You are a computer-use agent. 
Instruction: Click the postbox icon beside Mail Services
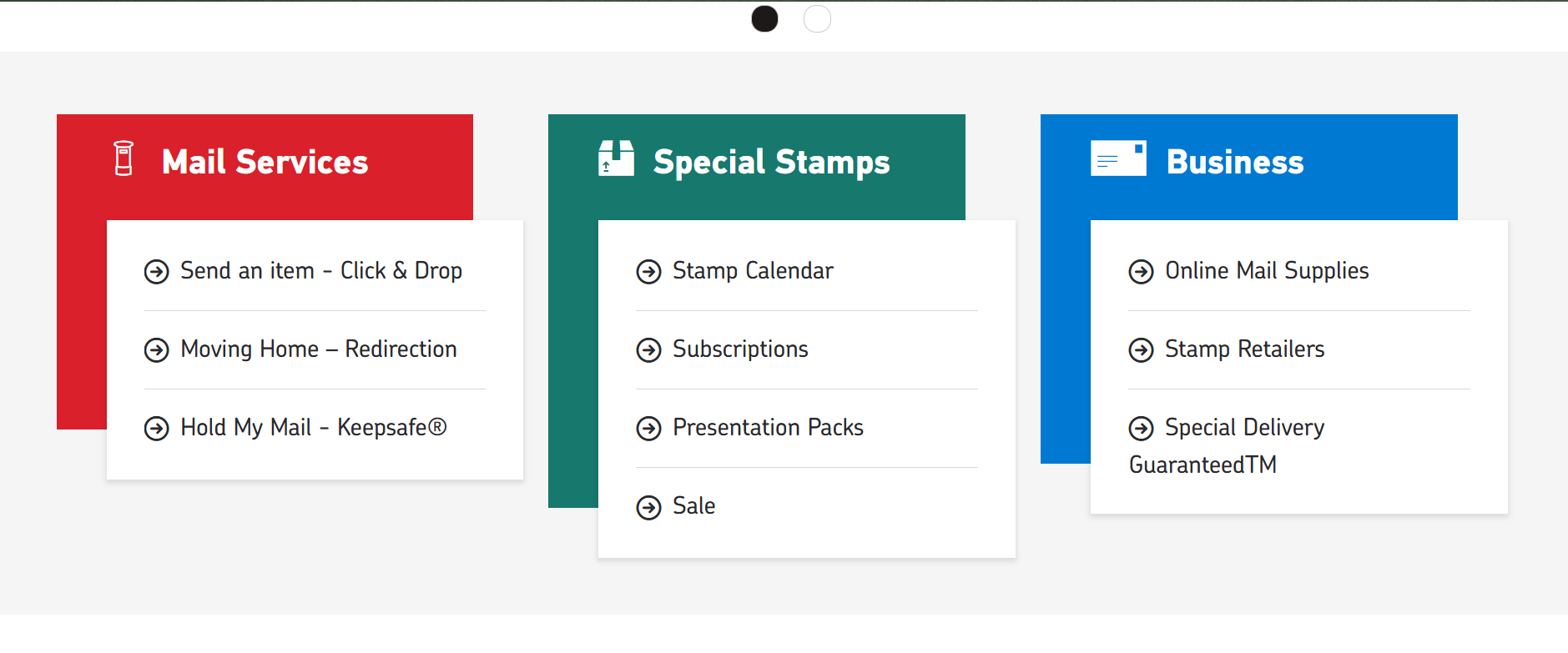(124, 158)
